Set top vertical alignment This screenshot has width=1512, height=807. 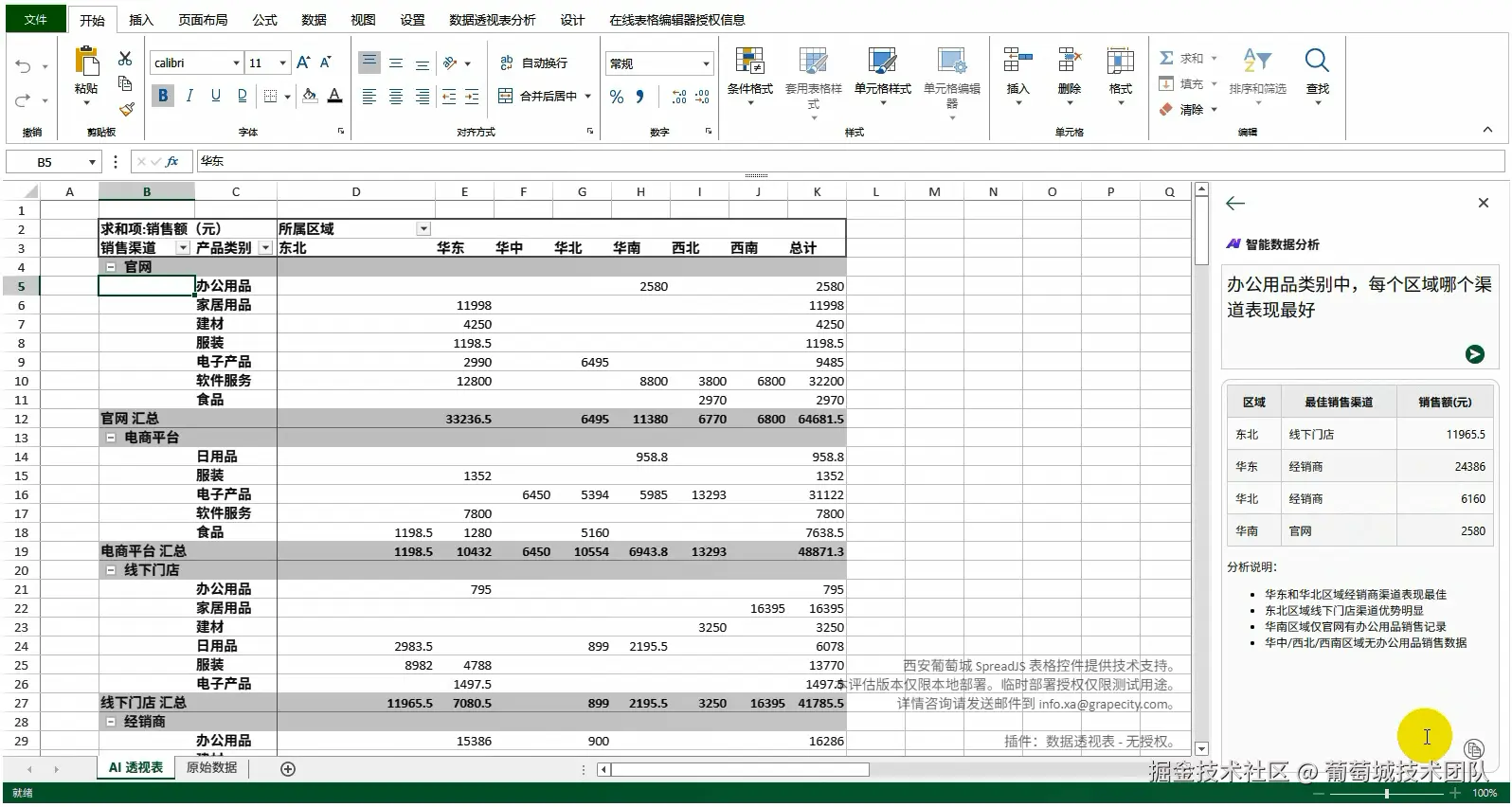(x=369, y=63)
